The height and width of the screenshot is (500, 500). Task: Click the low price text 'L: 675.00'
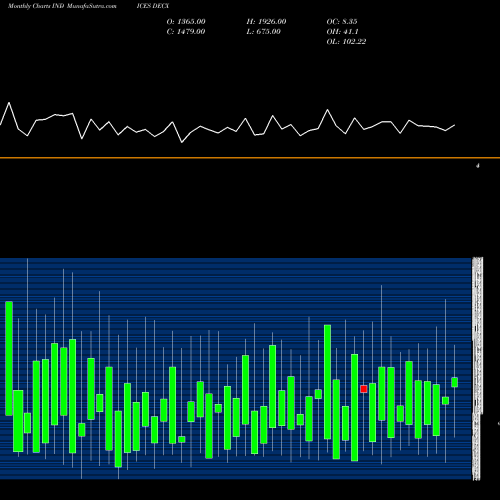264,32
